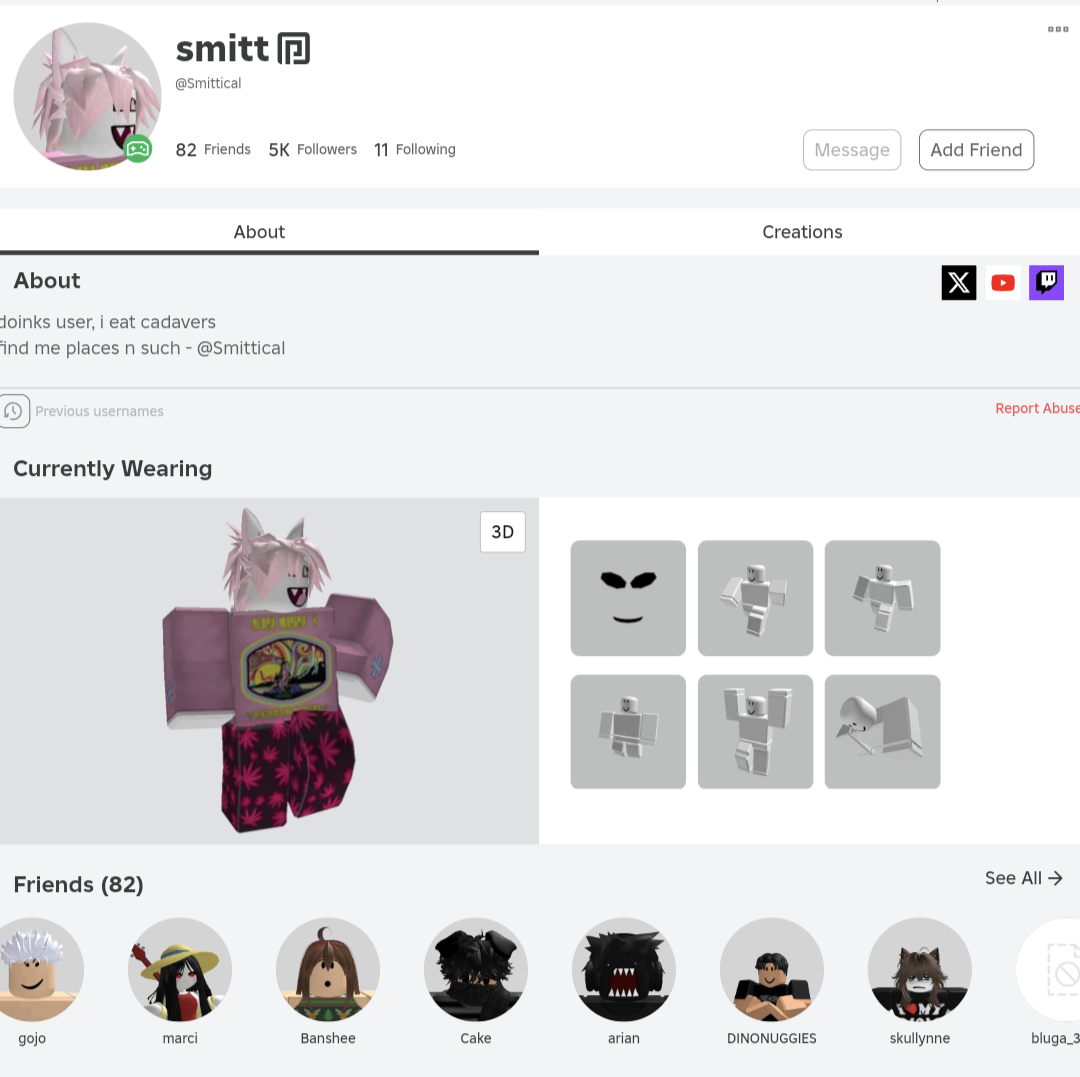Select the black-eyed smile face item
1080x1077 pixels.
point(628,598)
